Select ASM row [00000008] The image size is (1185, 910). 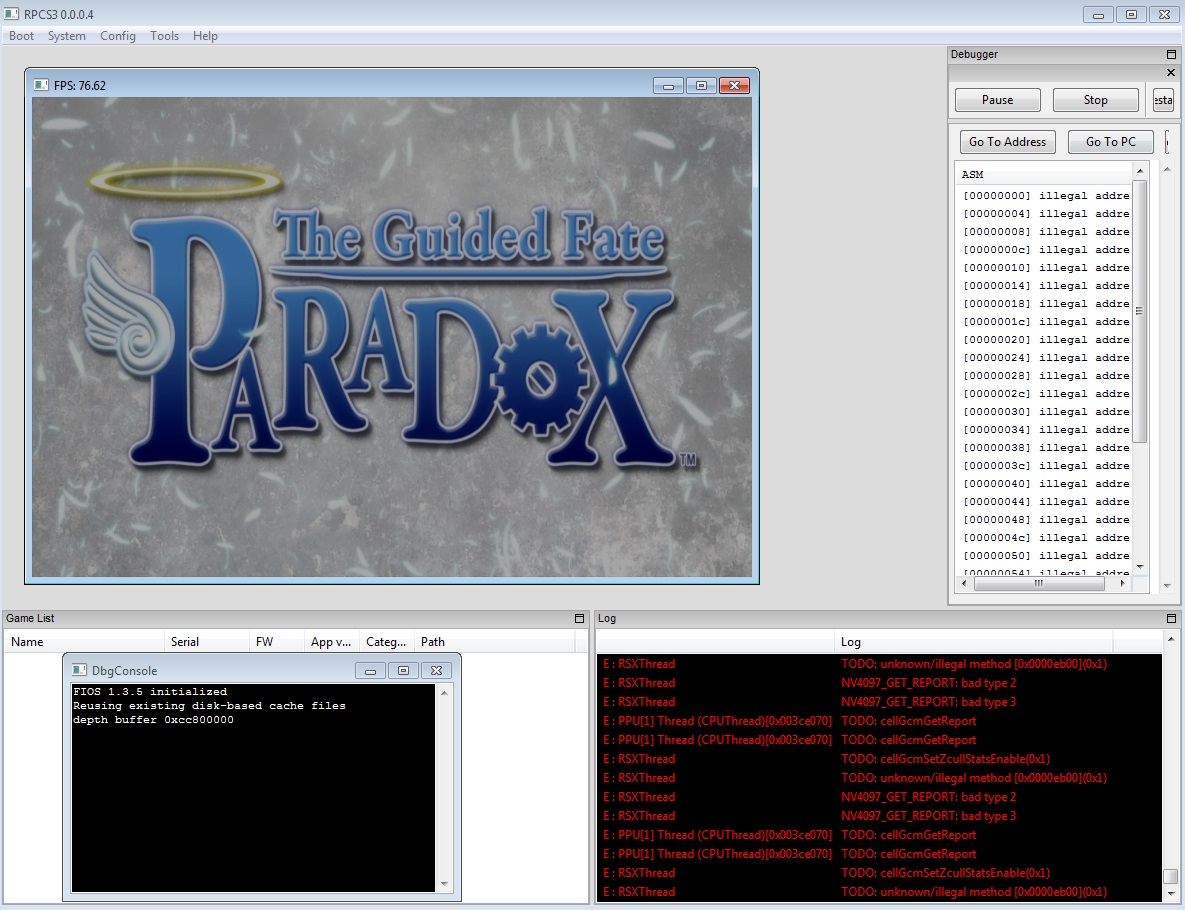point(1046,232)
